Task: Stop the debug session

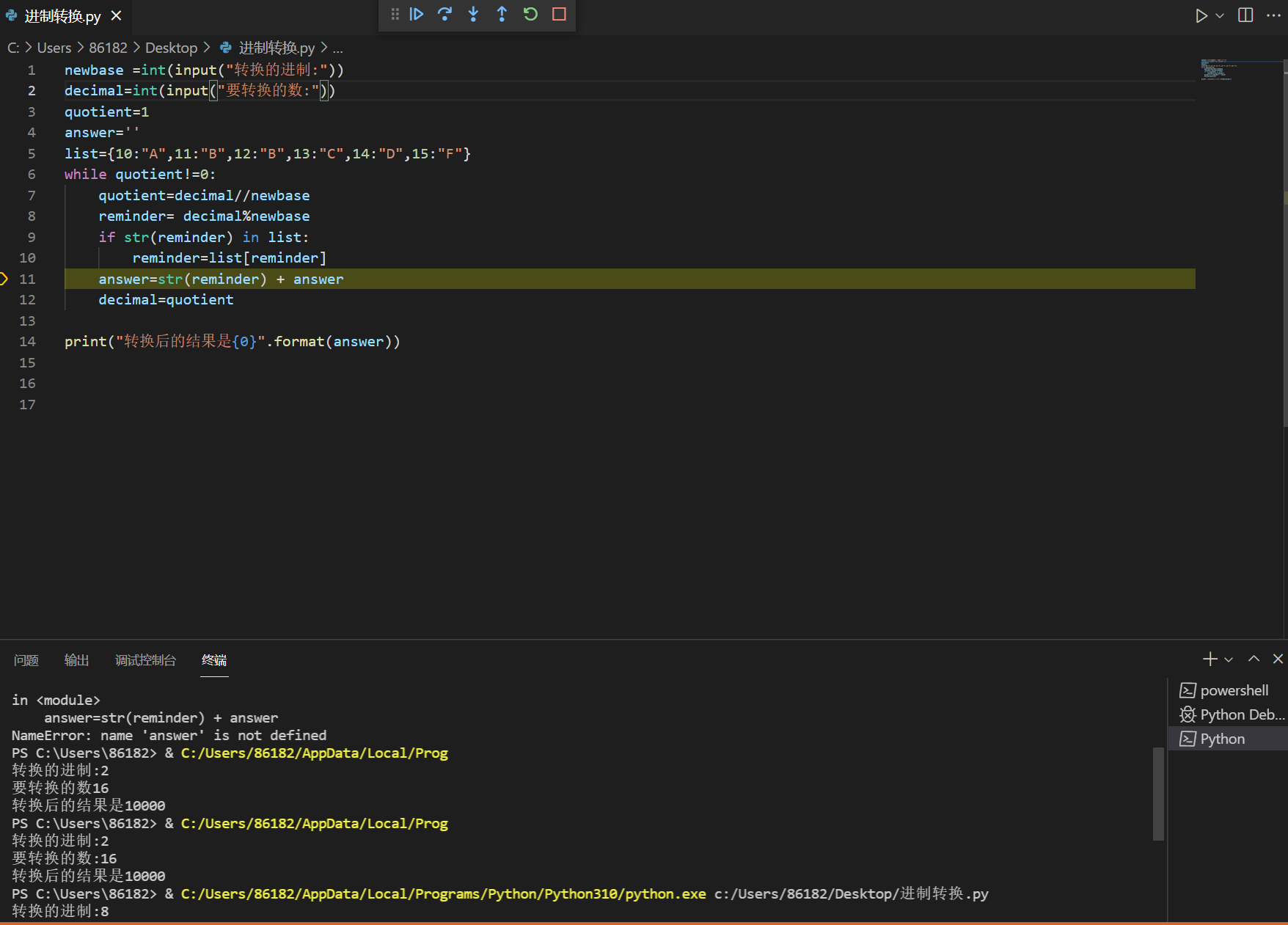Action: (559, 14)
